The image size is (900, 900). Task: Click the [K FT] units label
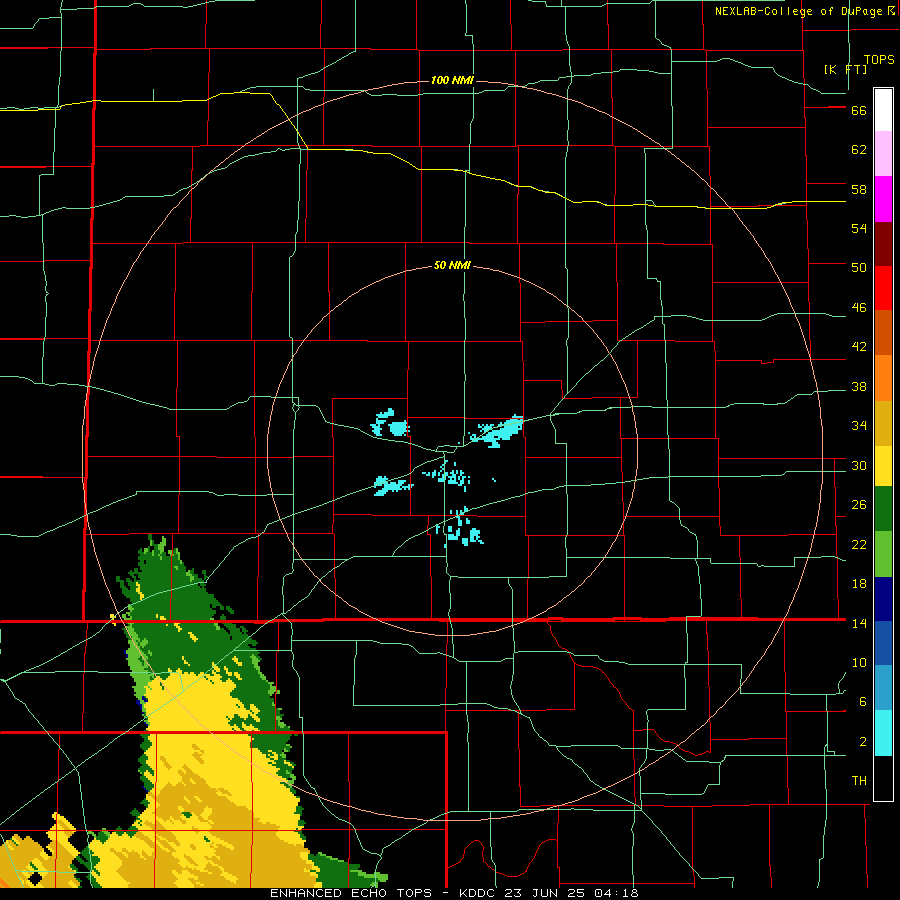[x=845, y=69]
